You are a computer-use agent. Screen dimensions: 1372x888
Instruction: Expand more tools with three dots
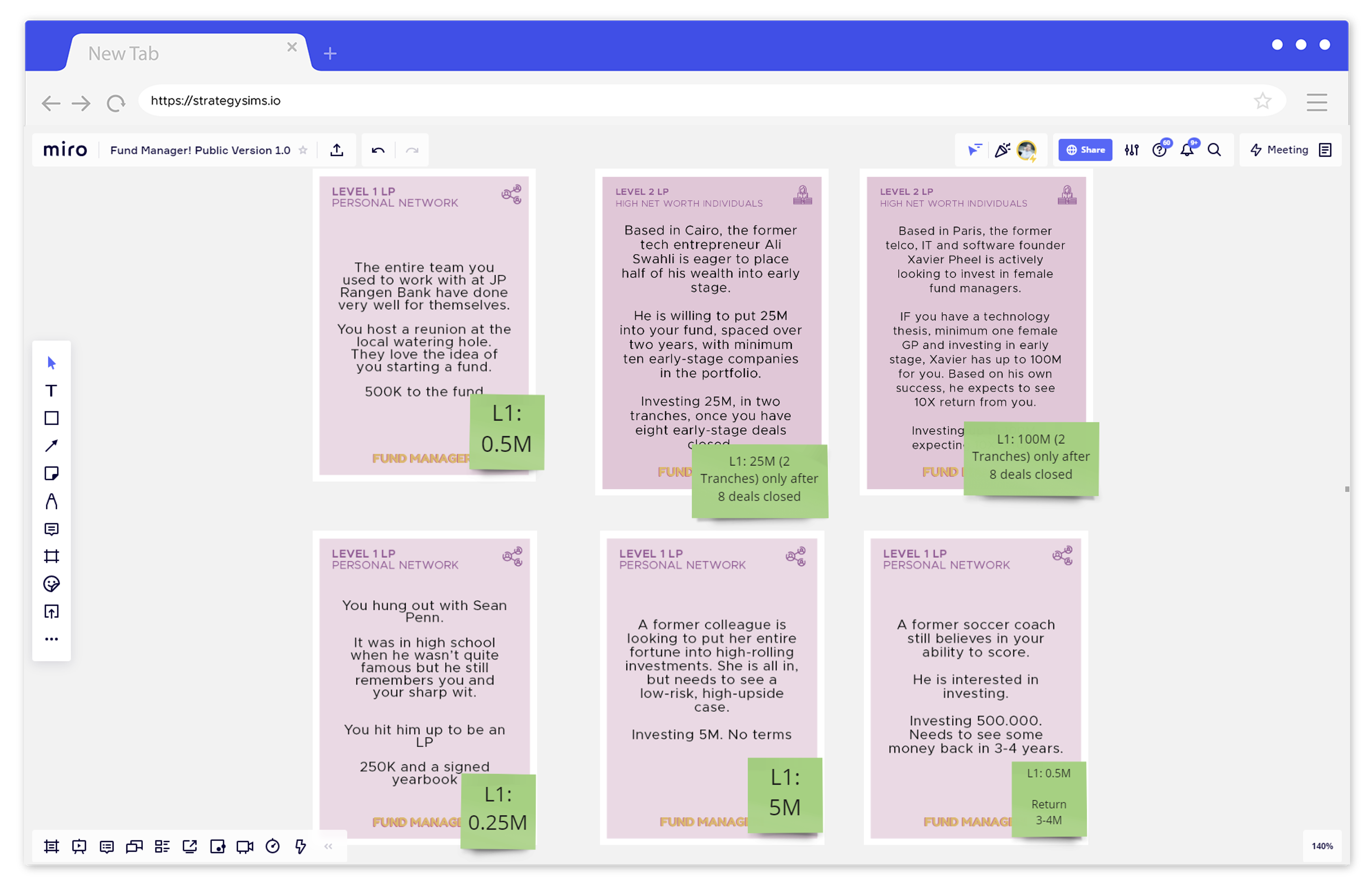51,639
